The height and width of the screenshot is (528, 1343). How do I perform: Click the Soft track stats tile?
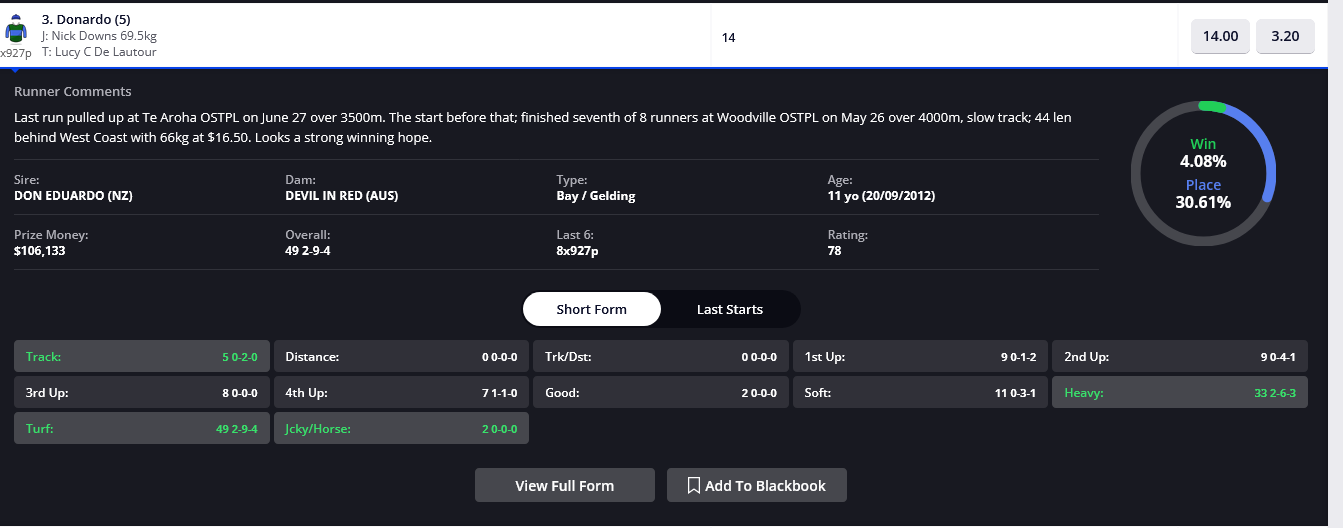(920, 393)
